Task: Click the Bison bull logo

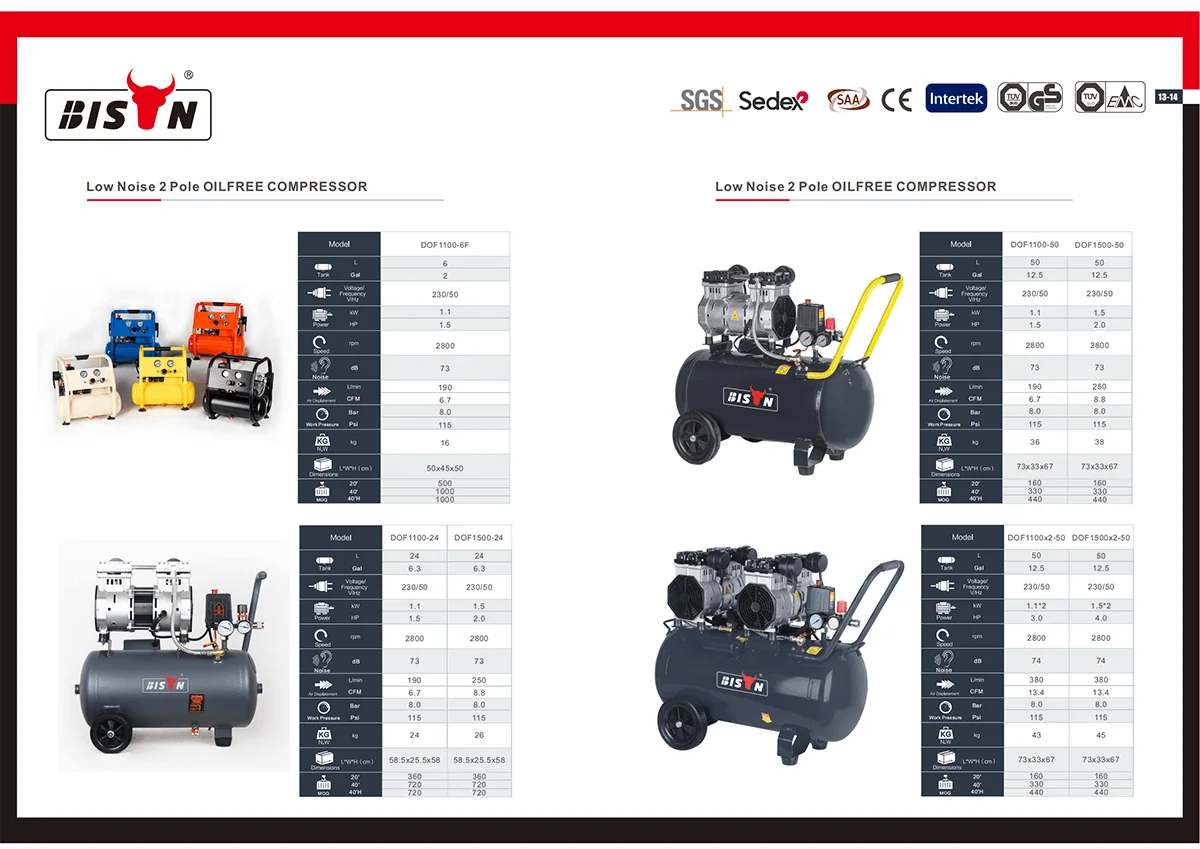Action: (x=128, y=107)
